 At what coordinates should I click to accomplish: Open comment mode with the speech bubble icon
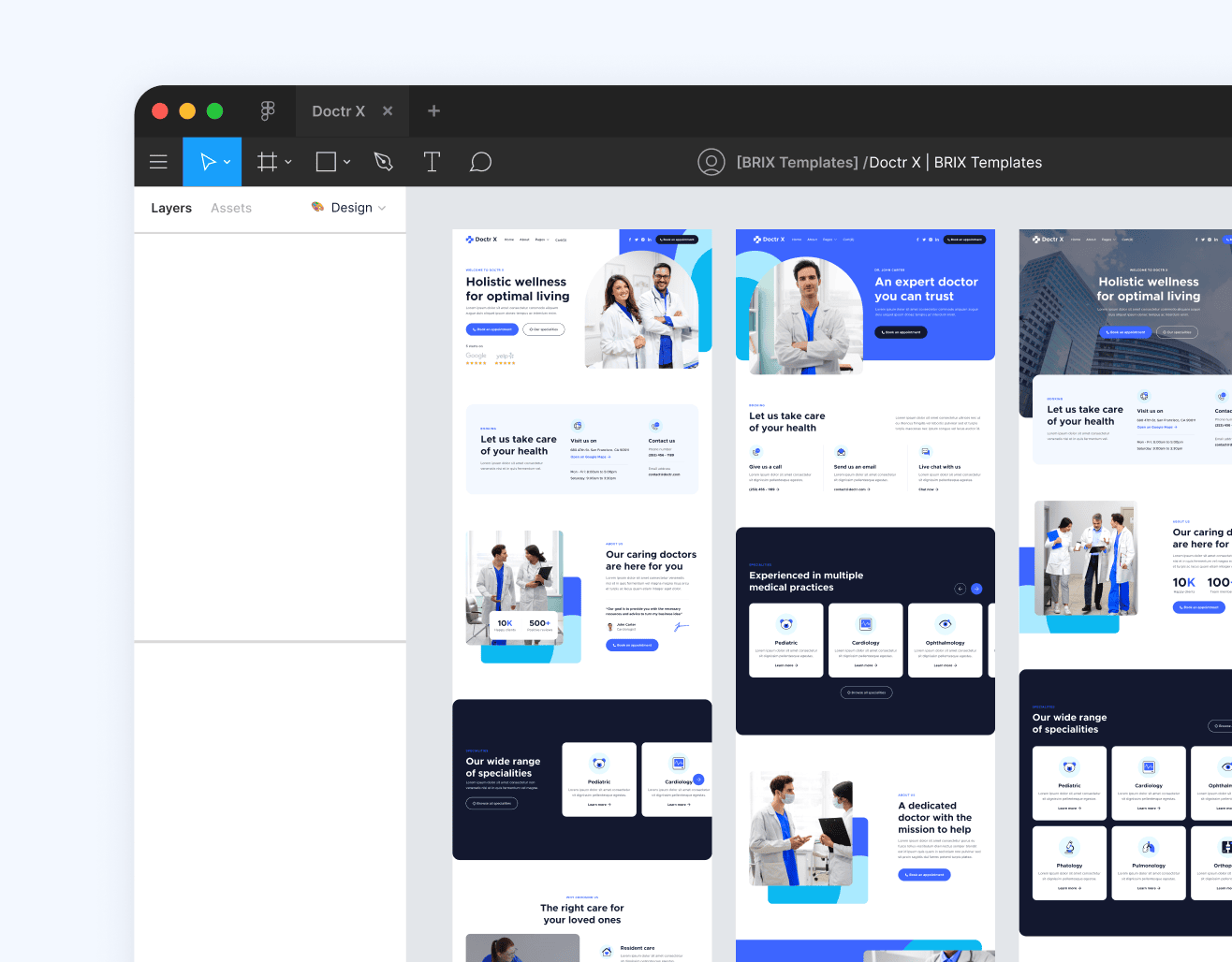480,161
